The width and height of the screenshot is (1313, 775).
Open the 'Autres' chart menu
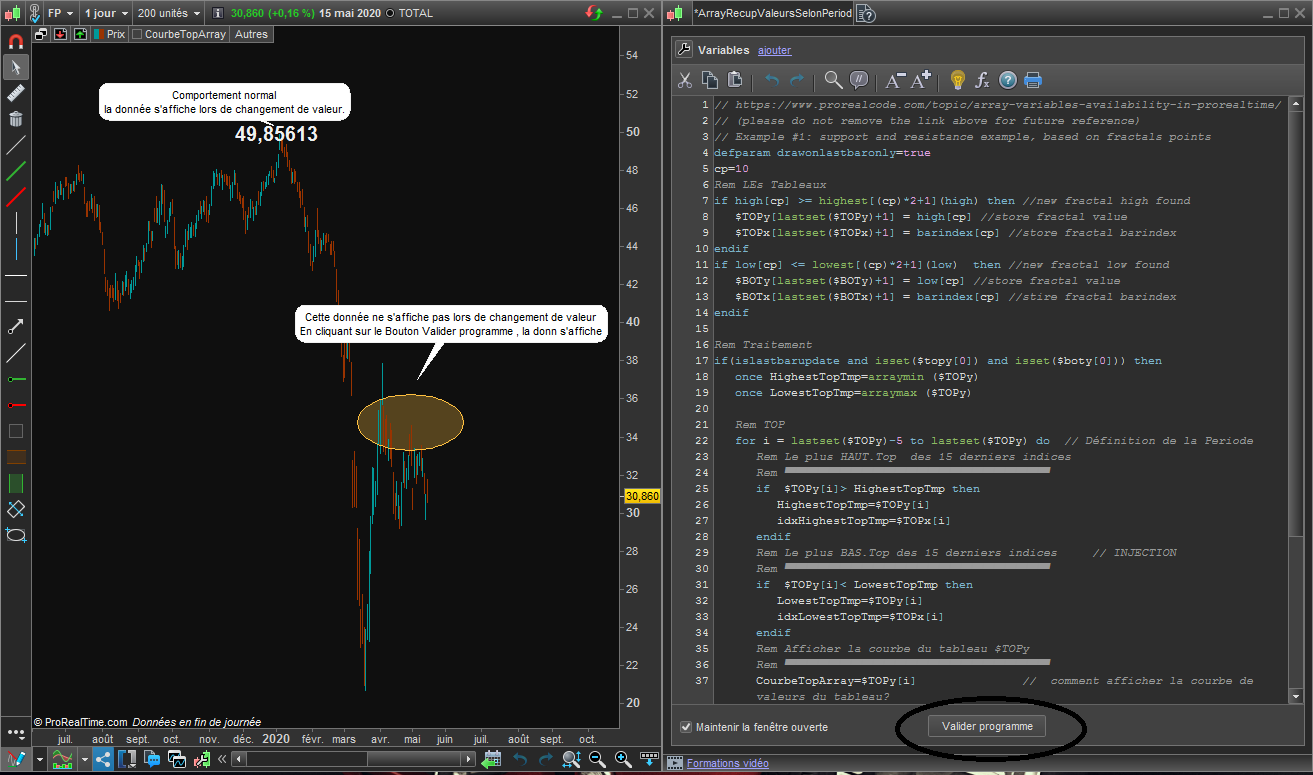[x=251, y=34]
